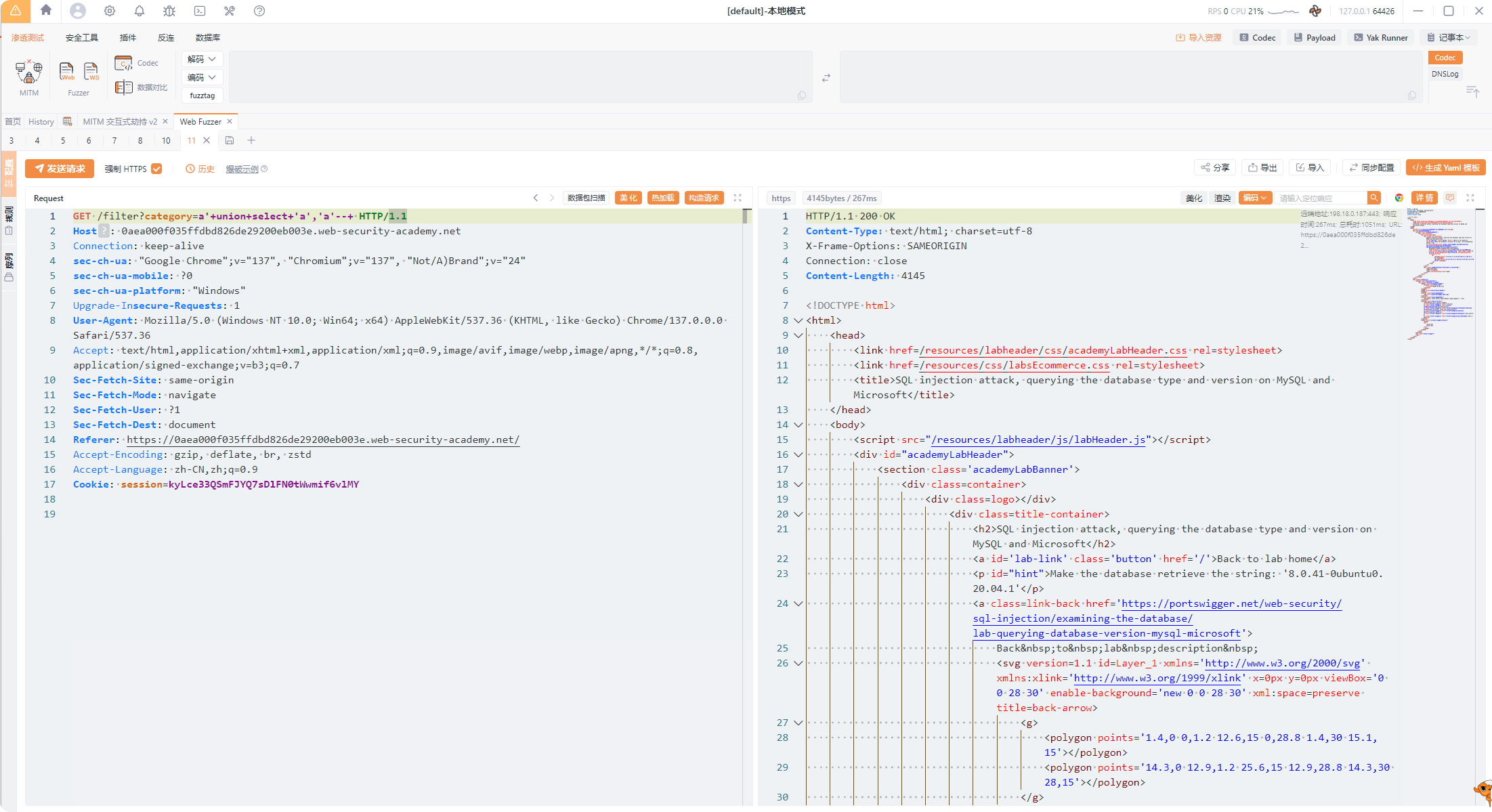Image resolution: width=1492 pixels, height=812 pixels.
Task: Click the 生成 Yaml 模板 button
Action: pos(1445,168)
